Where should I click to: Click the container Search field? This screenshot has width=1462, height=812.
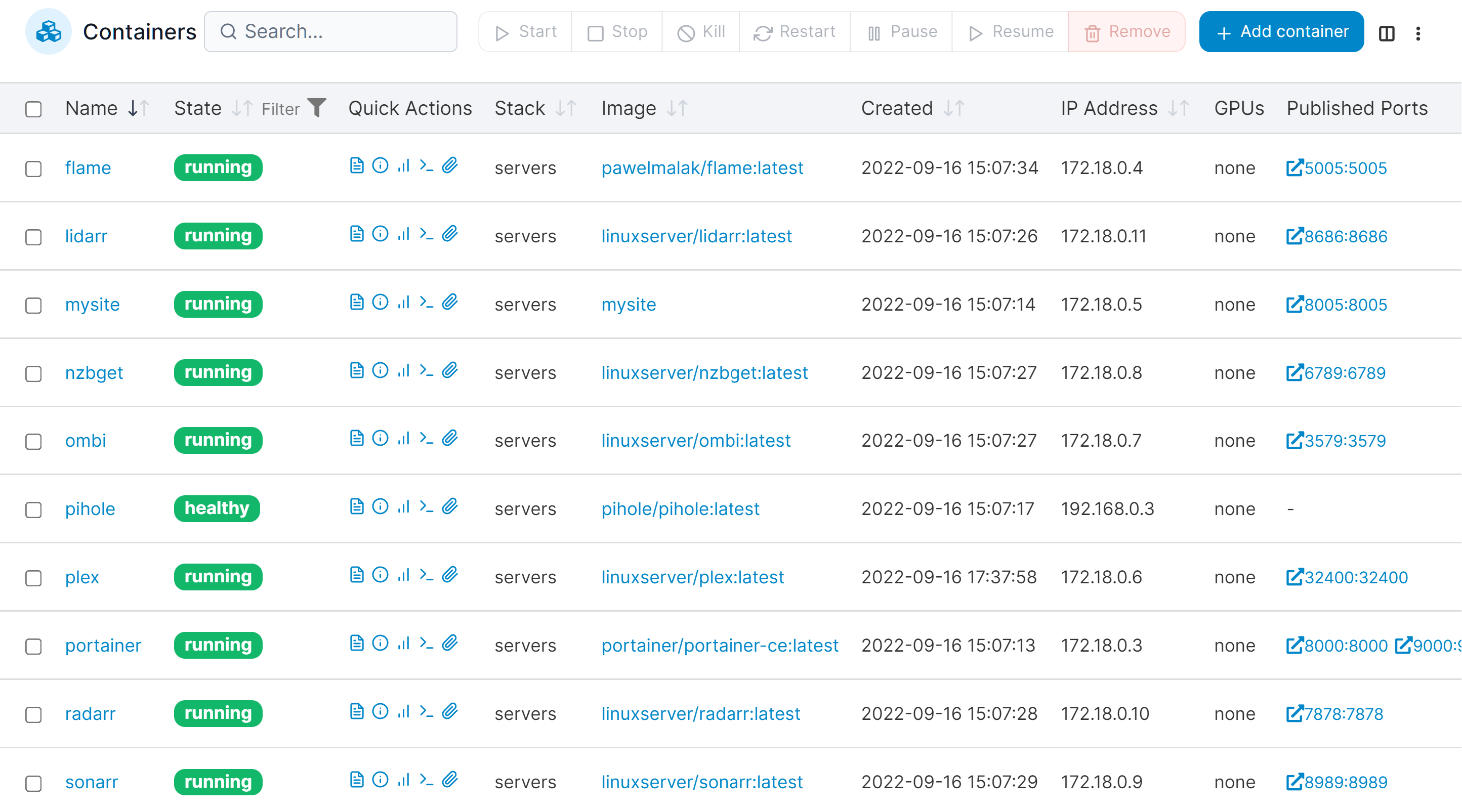pos(331,32)
